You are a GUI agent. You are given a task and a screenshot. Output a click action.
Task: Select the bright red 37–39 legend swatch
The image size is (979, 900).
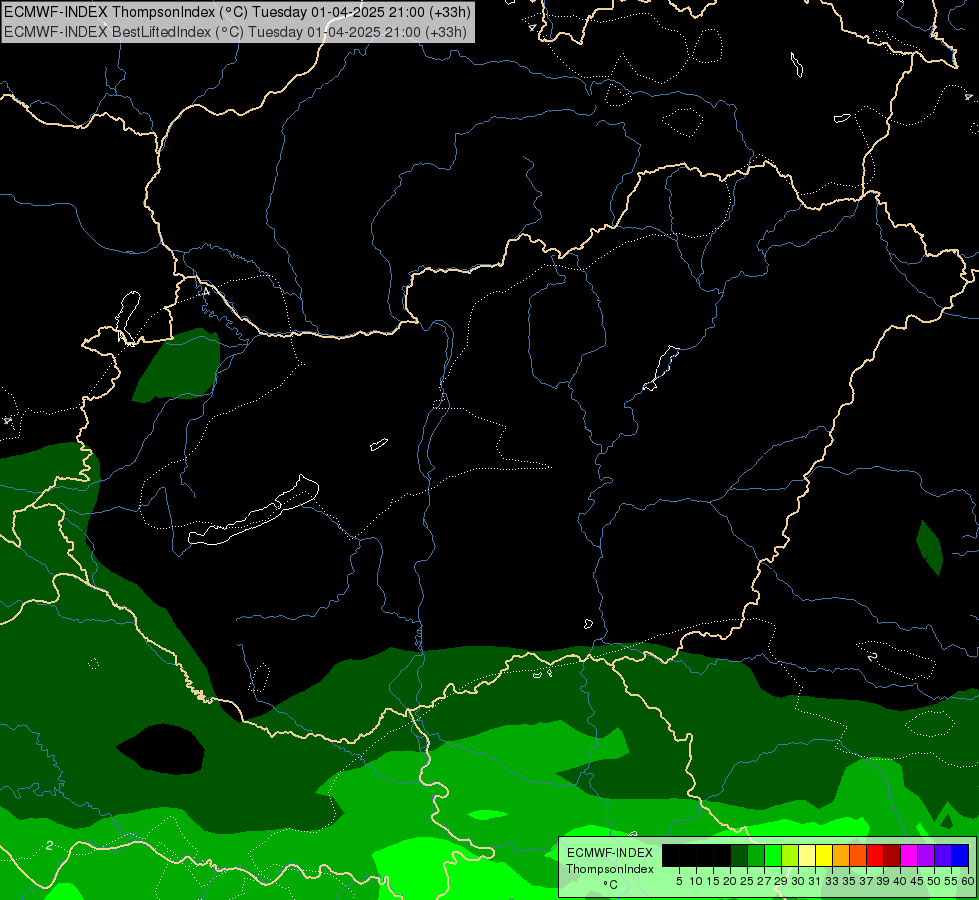875,855
